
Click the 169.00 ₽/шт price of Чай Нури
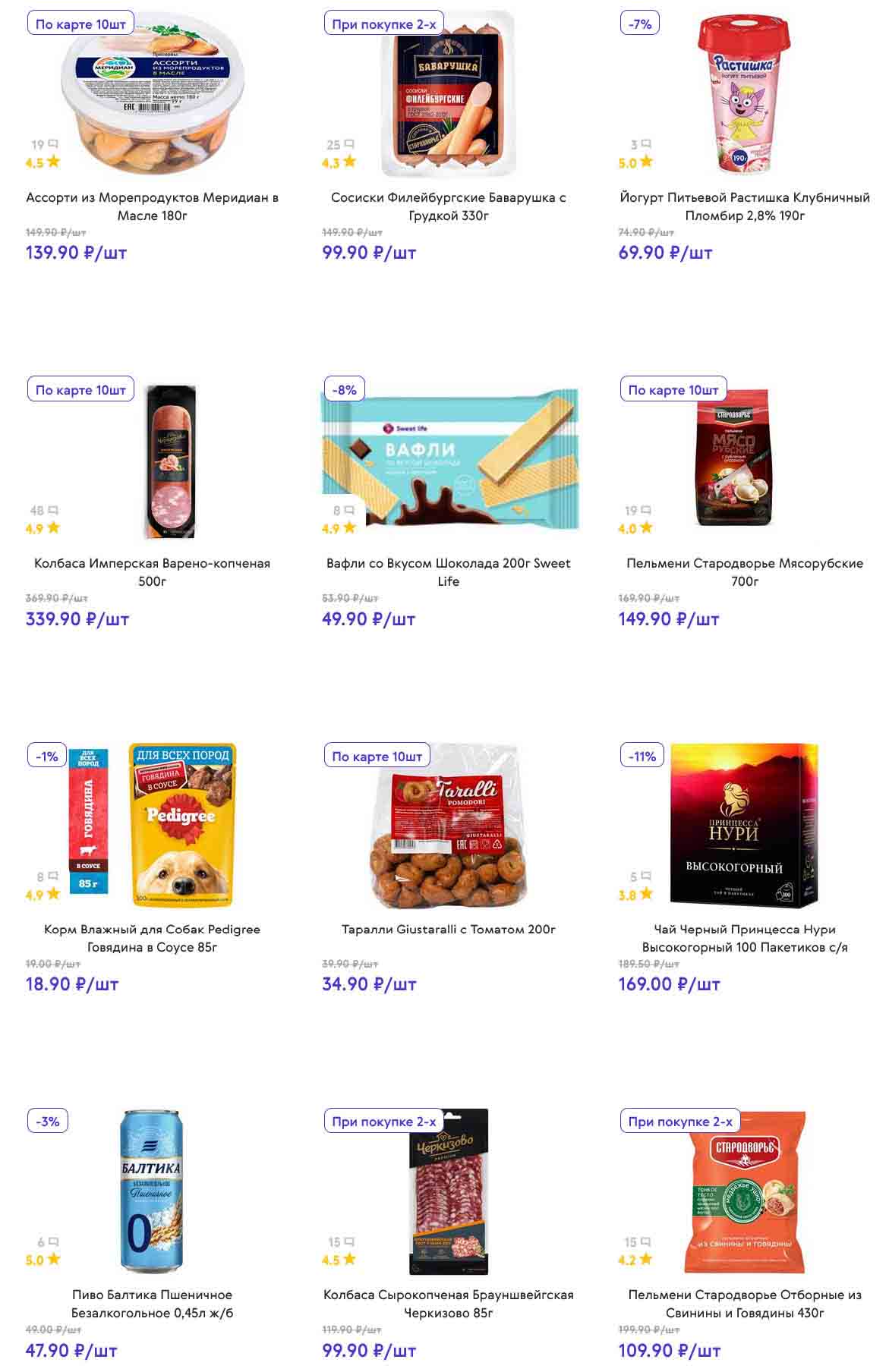669,984
